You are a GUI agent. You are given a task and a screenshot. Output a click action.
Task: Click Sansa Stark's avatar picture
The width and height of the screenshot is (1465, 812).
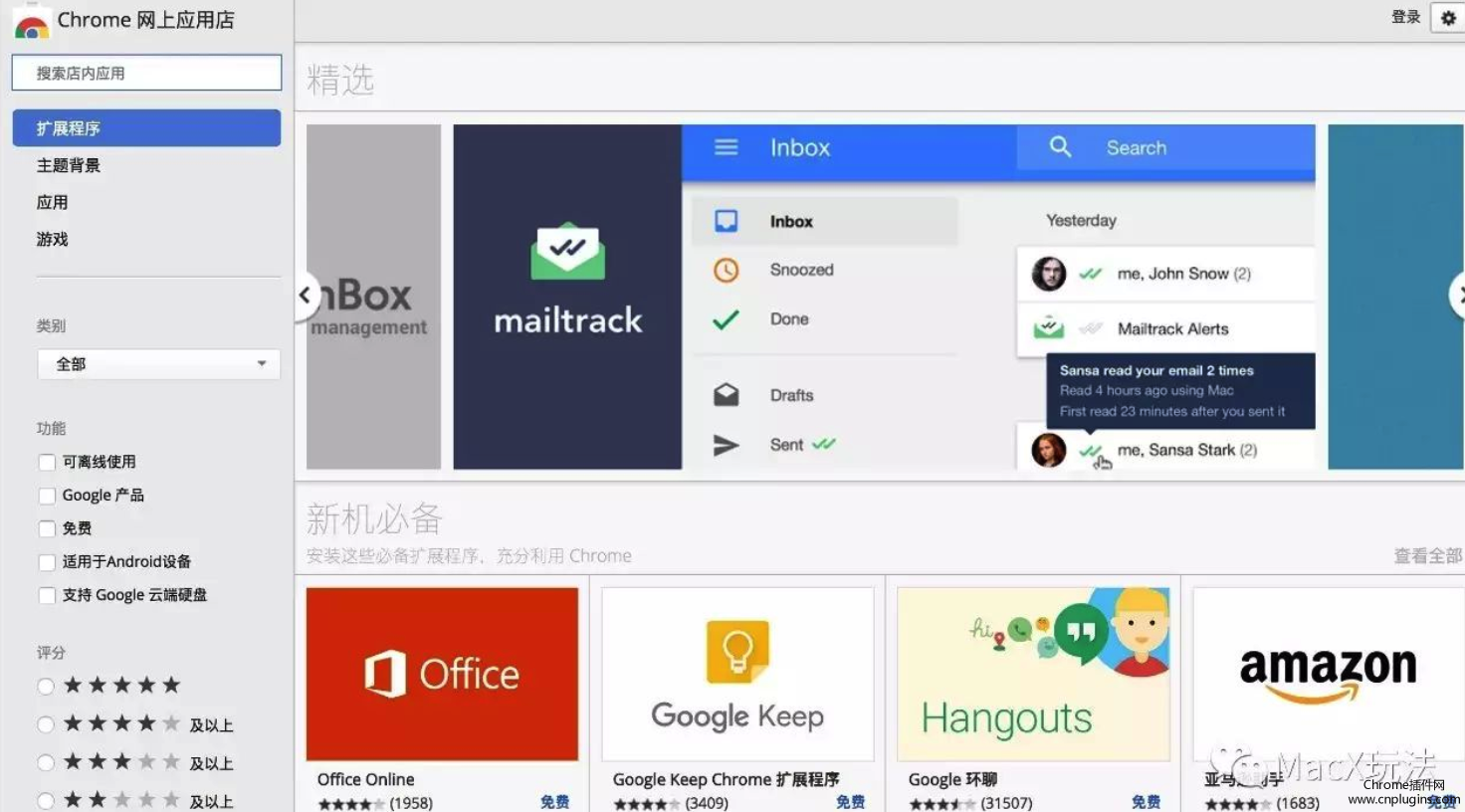pyautogui.click(x=1048, y=450)
